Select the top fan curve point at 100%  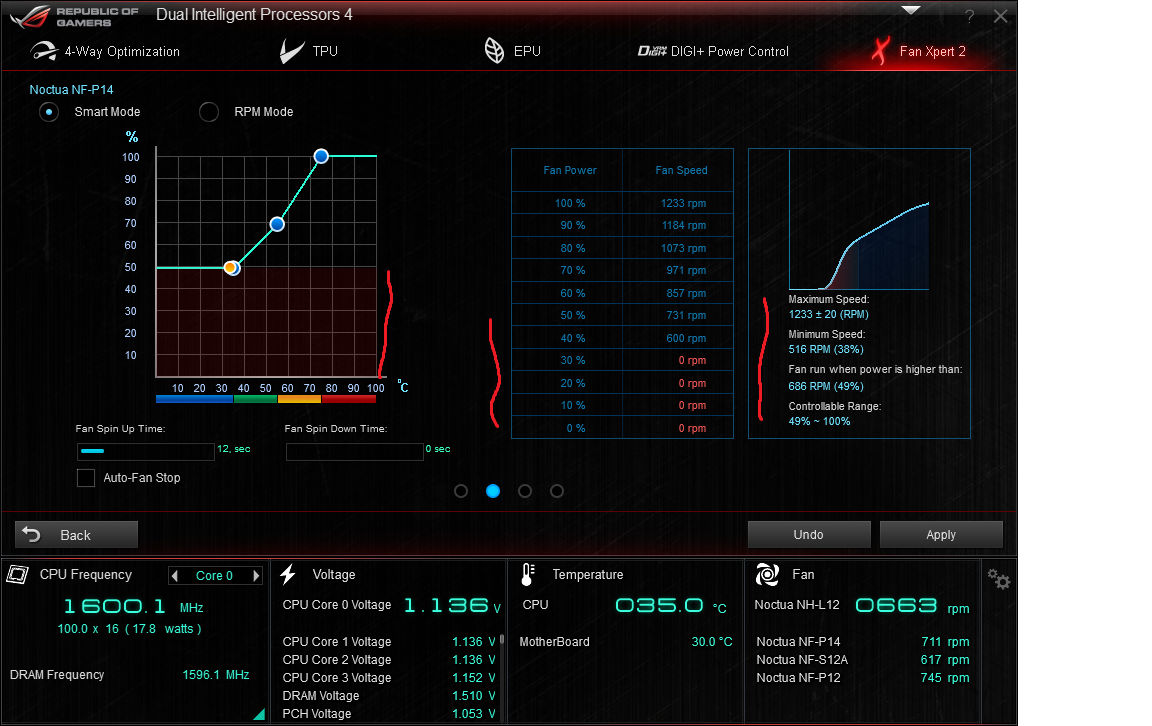pos(321,156)
